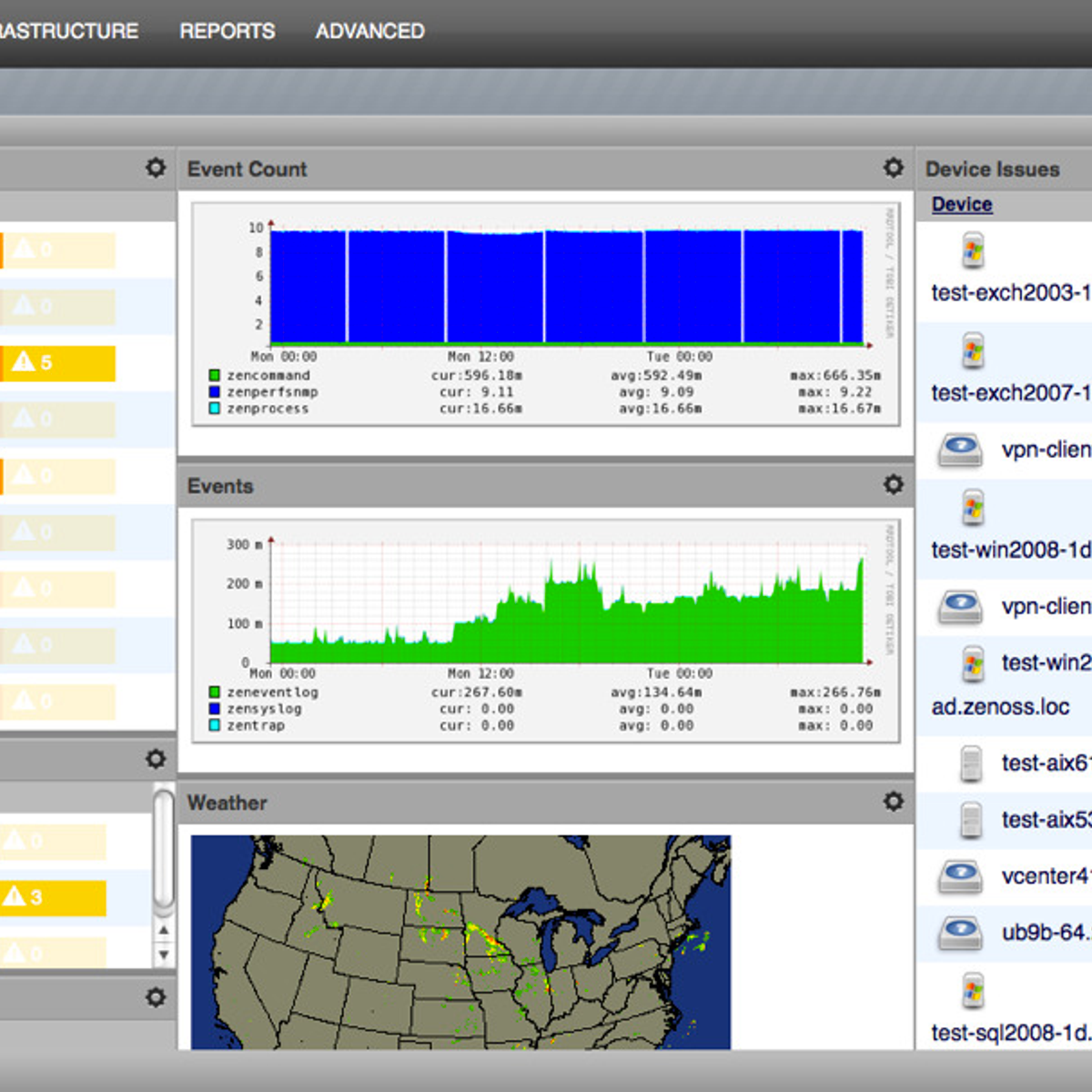Image resolution: width=1092 pixels, height=1092 pixels.
Task: Click the scroll-down arrow in left panel
Action: pos(164,955)
